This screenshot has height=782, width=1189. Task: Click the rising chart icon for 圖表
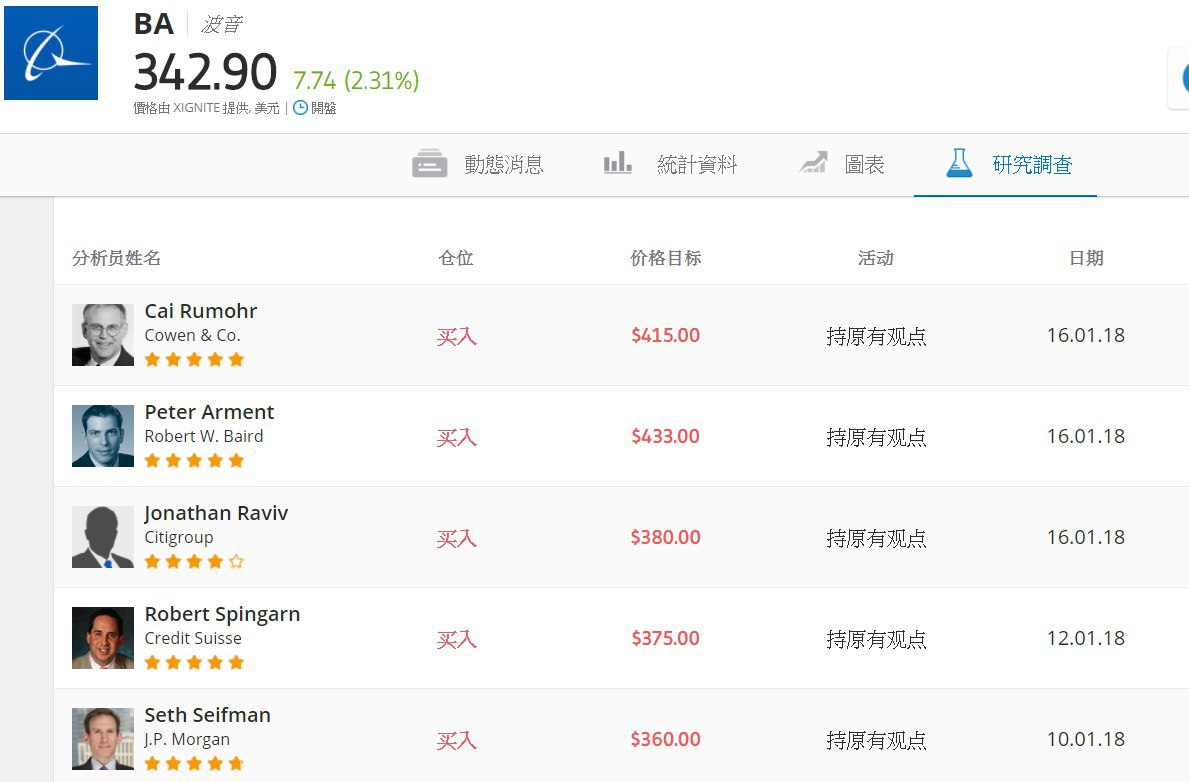[x=813, y=163]
